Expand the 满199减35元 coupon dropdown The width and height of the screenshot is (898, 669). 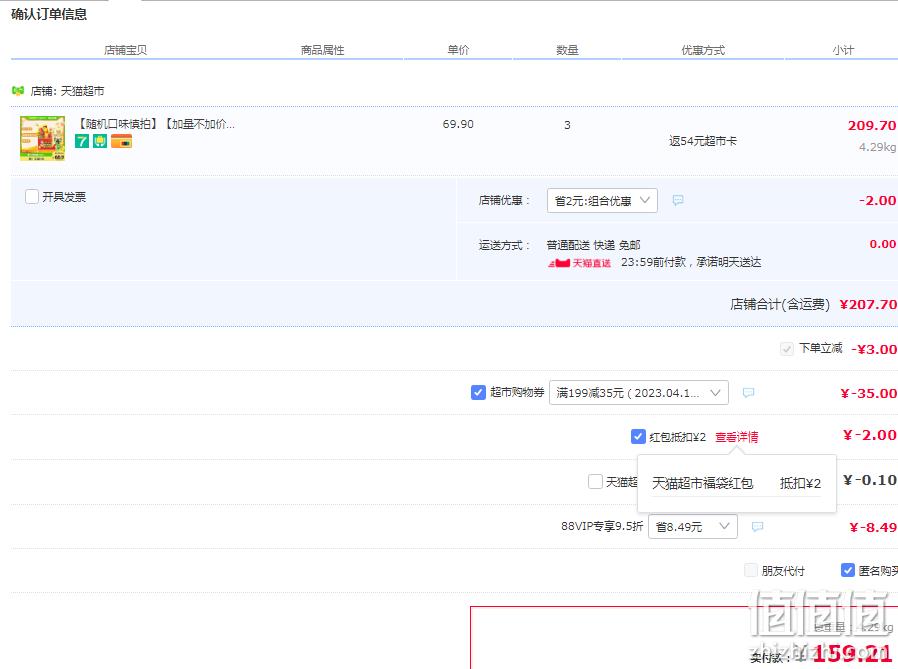point(639,392)
